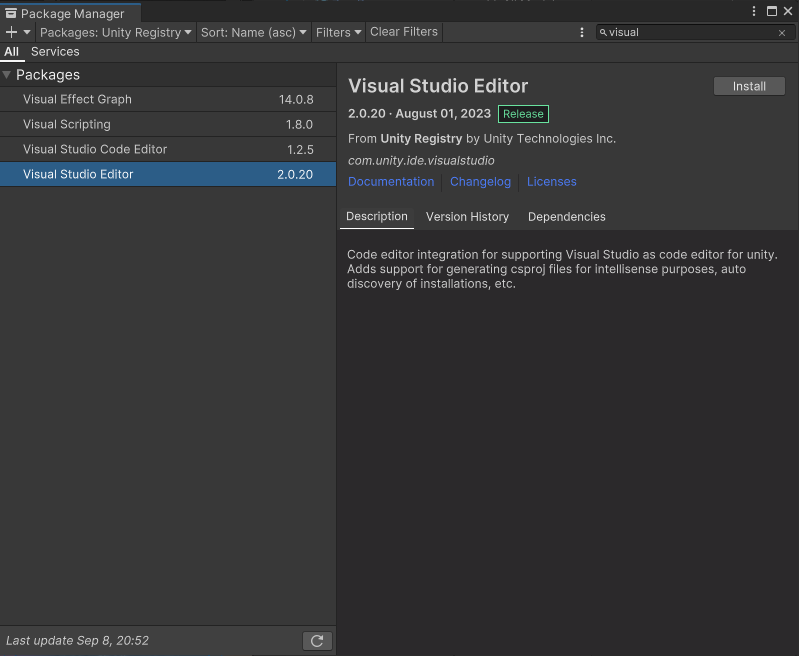
Task: Open the toolbar kebab menu near search
Action: pyautogui.click(x=581, y=32)
